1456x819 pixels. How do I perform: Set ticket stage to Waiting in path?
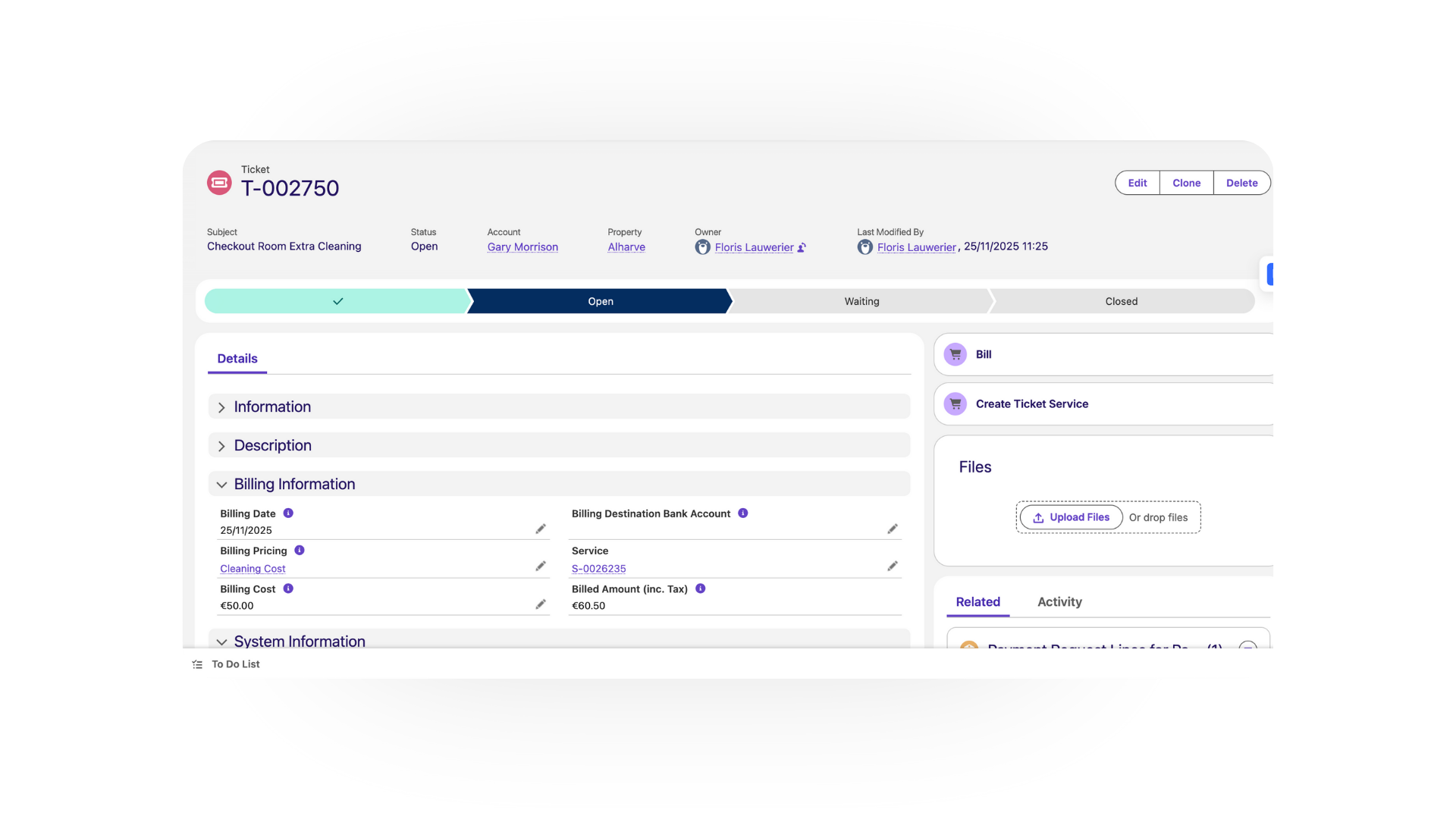861,301
